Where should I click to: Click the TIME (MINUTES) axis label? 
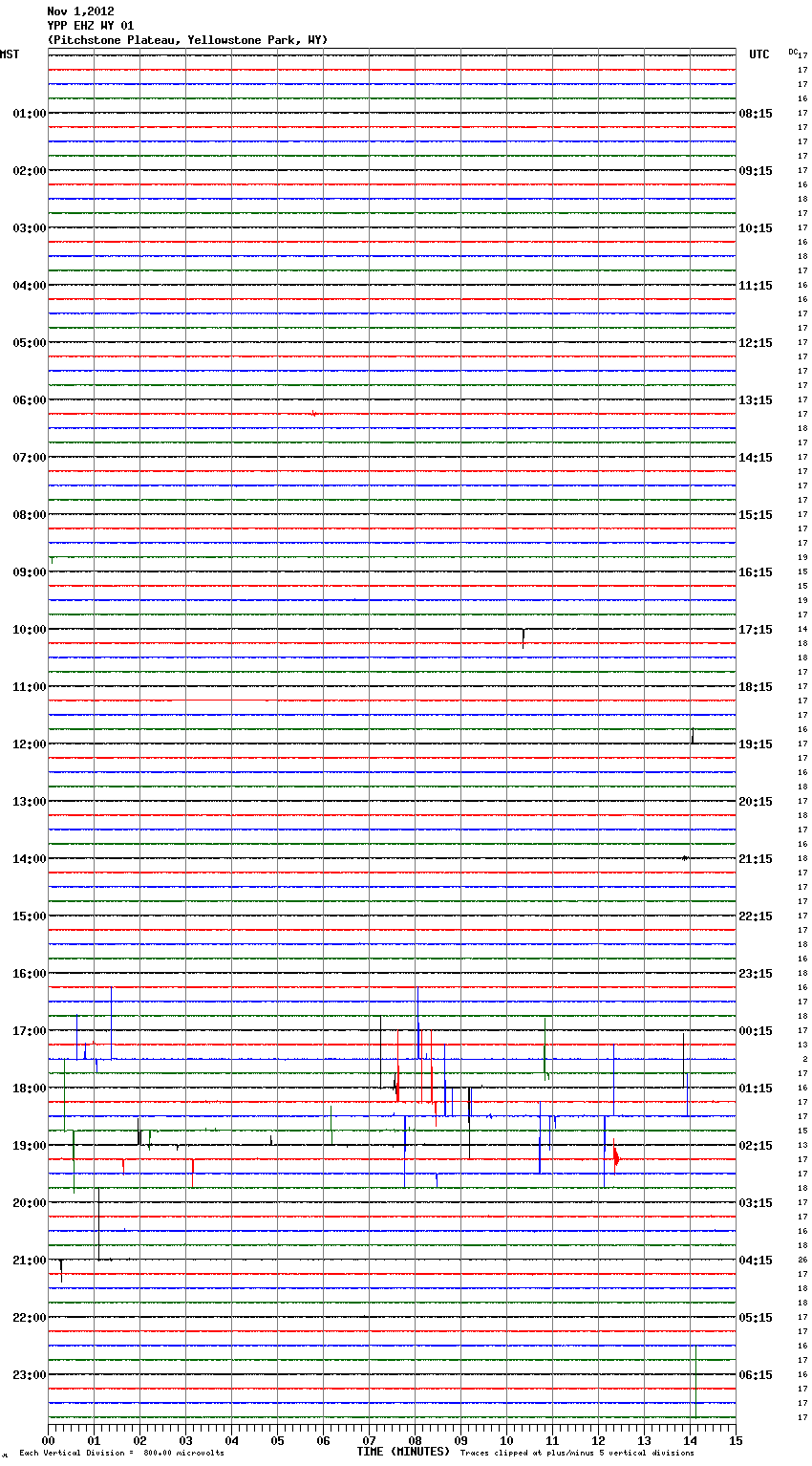[403, 1452]
